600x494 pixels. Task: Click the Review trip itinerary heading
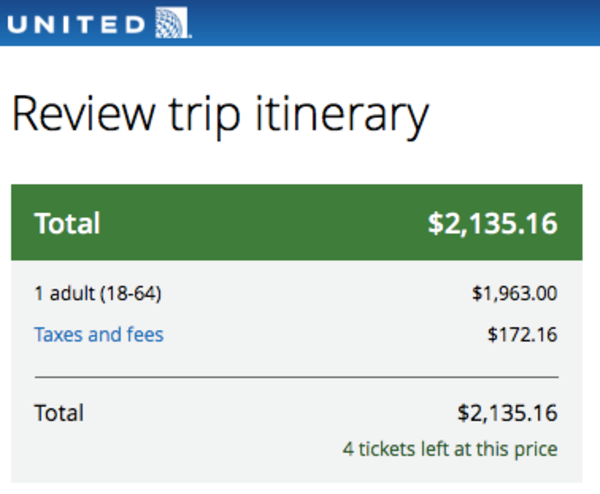(220, 115)
